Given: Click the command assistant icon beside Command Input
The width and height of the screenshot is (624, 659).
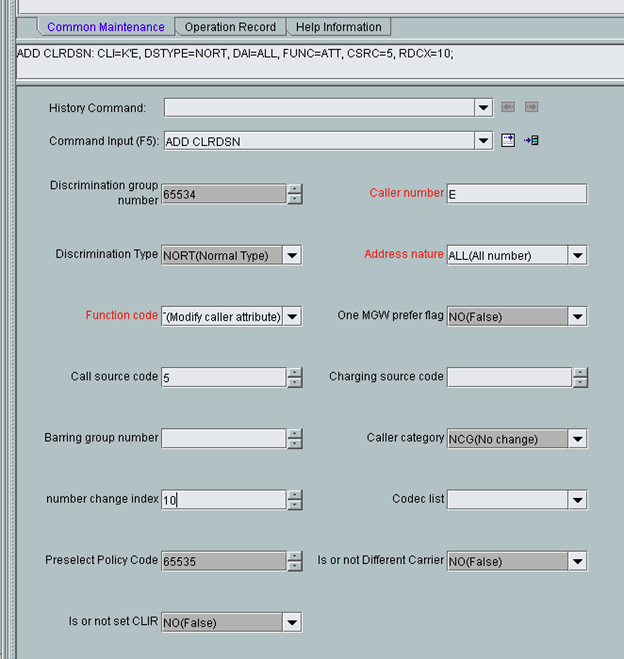Looking at the screenshot, I should point(508,140).
